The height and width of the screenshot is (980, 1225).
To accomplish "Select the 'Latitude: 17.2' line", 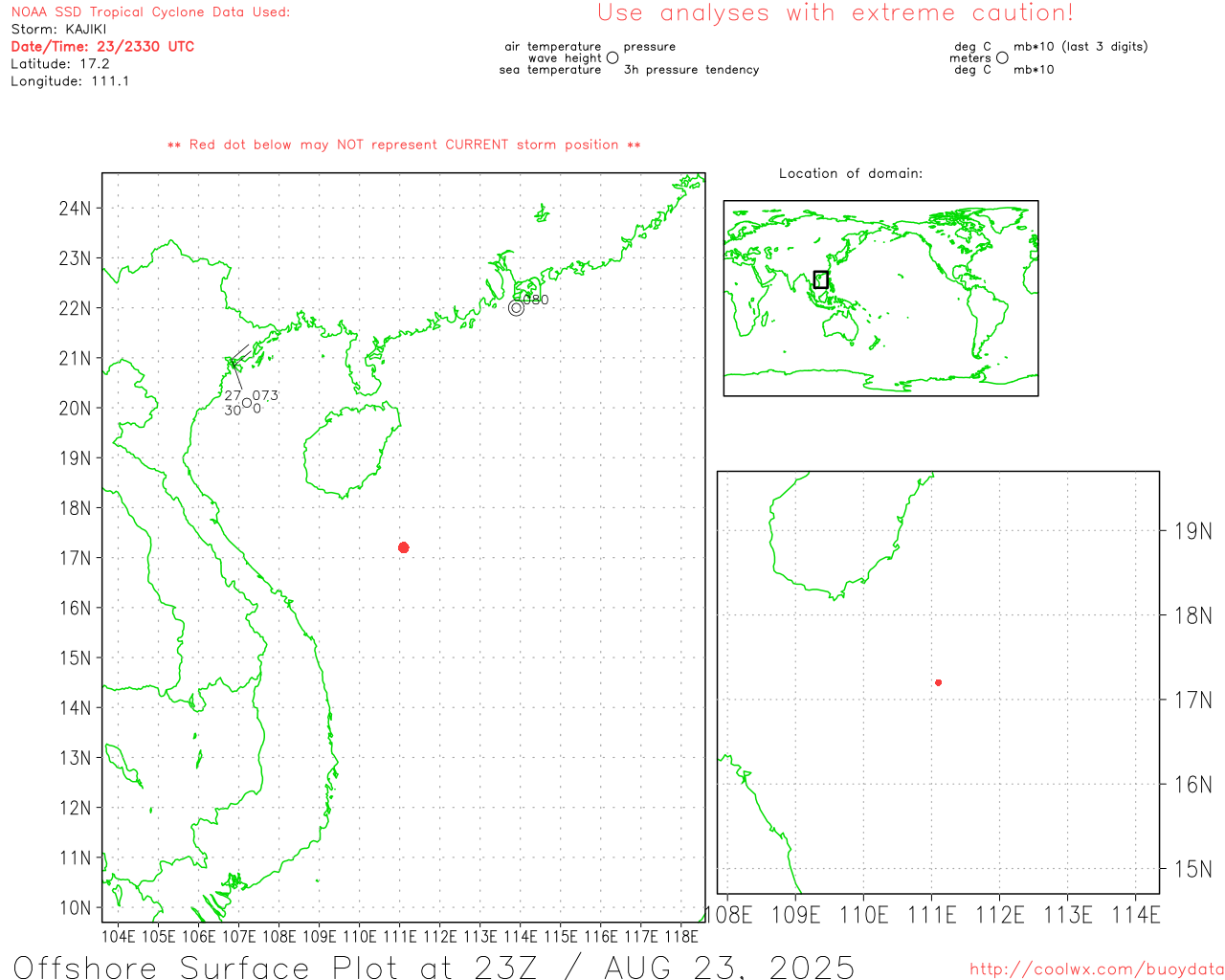I will point(60,64).
